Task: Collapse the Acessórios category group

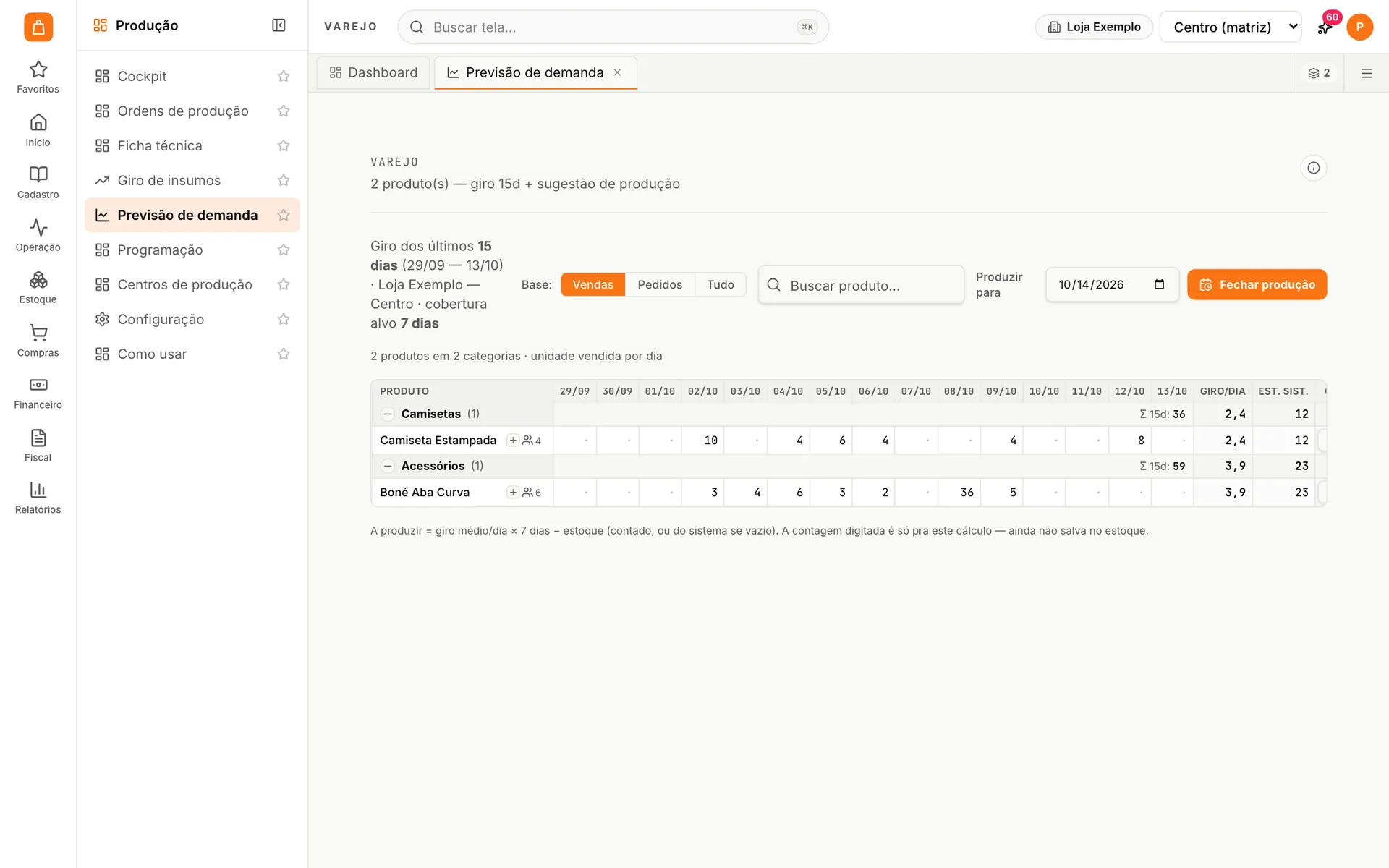Action: (x=388, y=466)
